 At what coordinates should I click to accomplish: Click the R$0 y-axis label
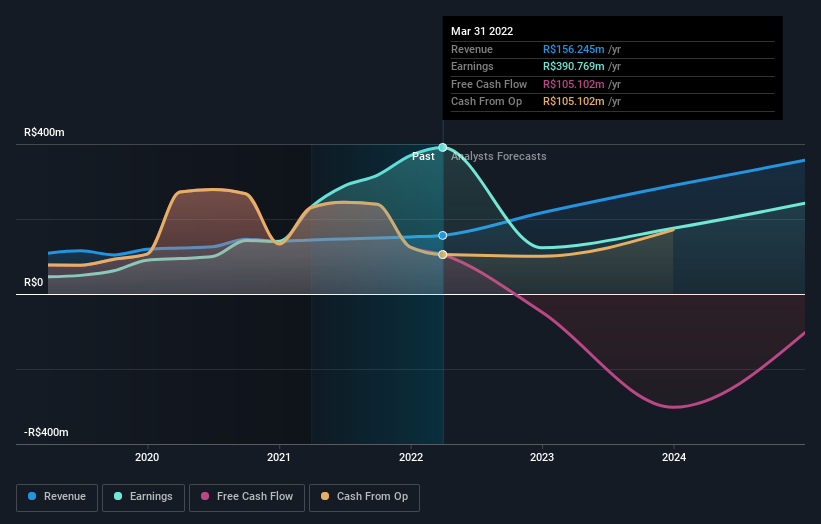(34, 283)
